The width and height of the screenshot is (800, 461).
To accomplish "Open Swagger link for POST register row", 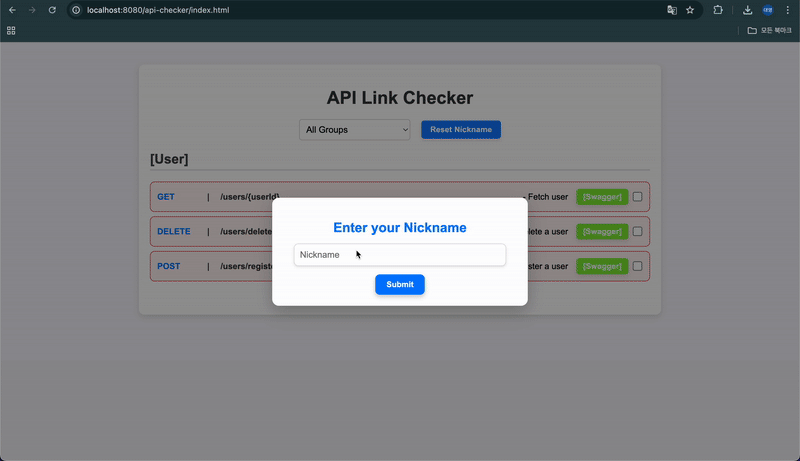I will pyautogui.click(x=602, y=266).
